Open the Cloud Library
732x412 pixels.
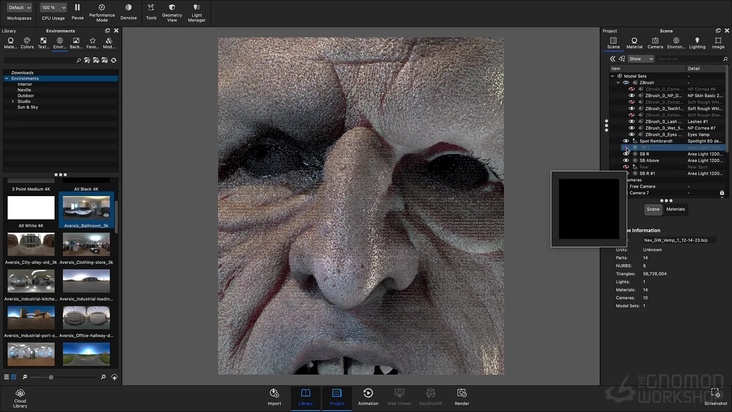coord(20,398)
